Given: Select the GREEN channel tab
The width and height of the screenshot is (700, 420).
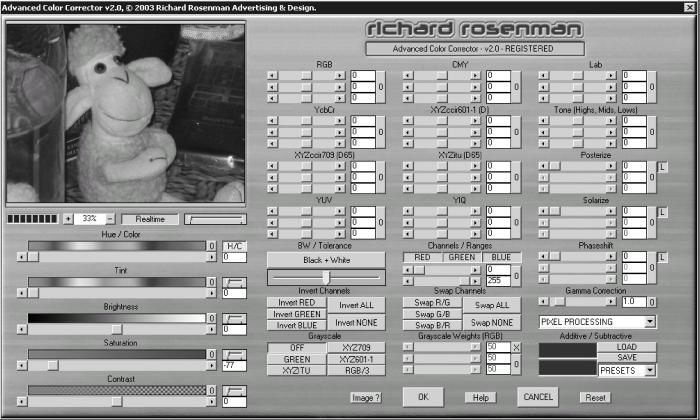Looking at the screenshot, I should (x=462, y=257).
